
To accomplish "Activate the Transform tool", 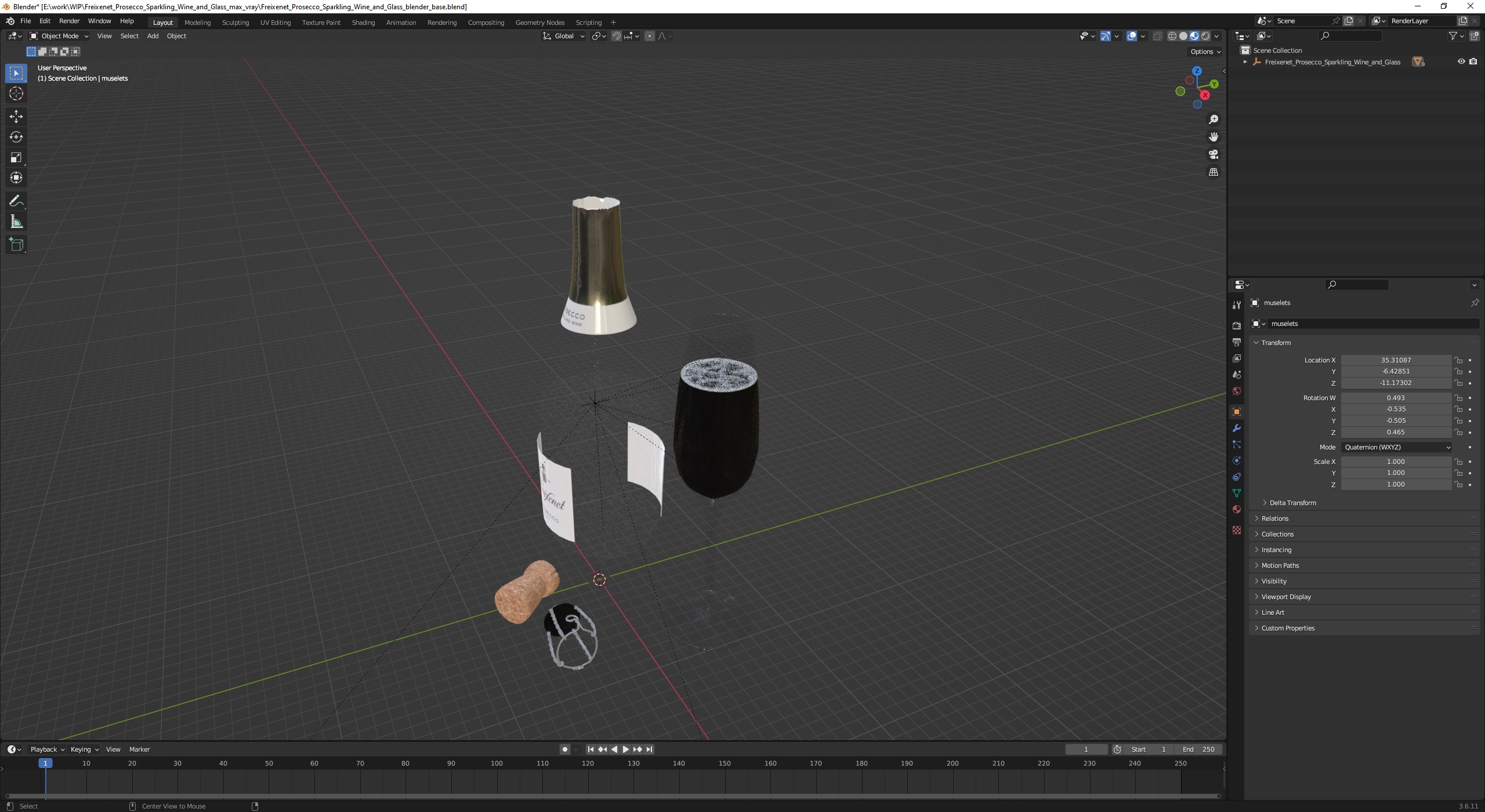I will tap(16, 177).
